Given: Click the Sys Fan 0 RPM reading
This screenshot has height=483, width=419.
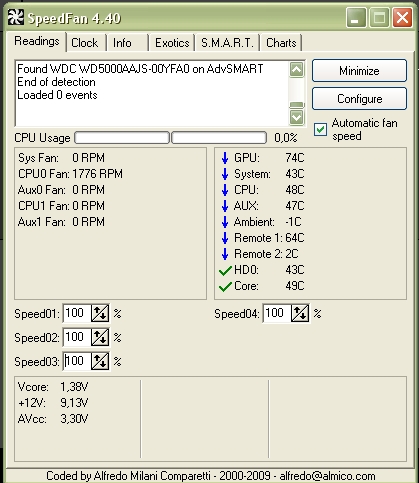Looking at the screenshot, I should point(61,158).
